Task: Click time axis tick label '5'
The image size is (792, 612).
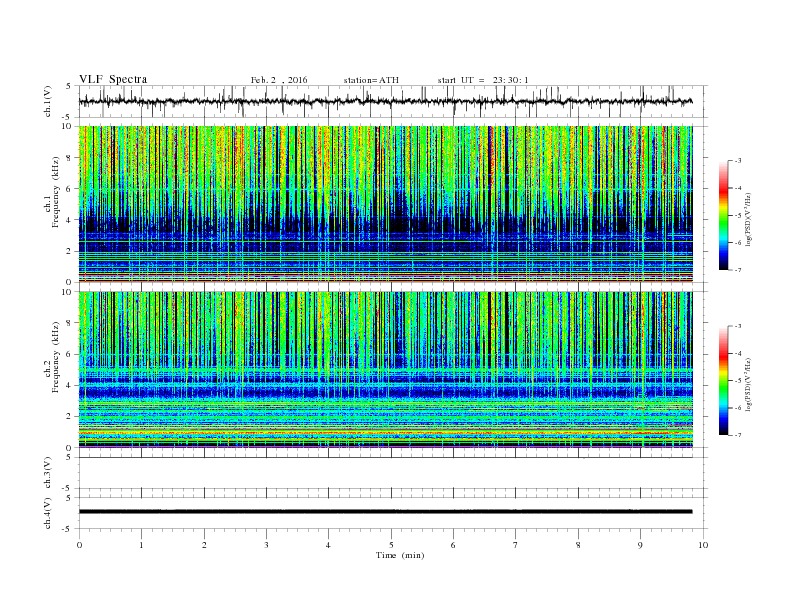Action: 391,545
